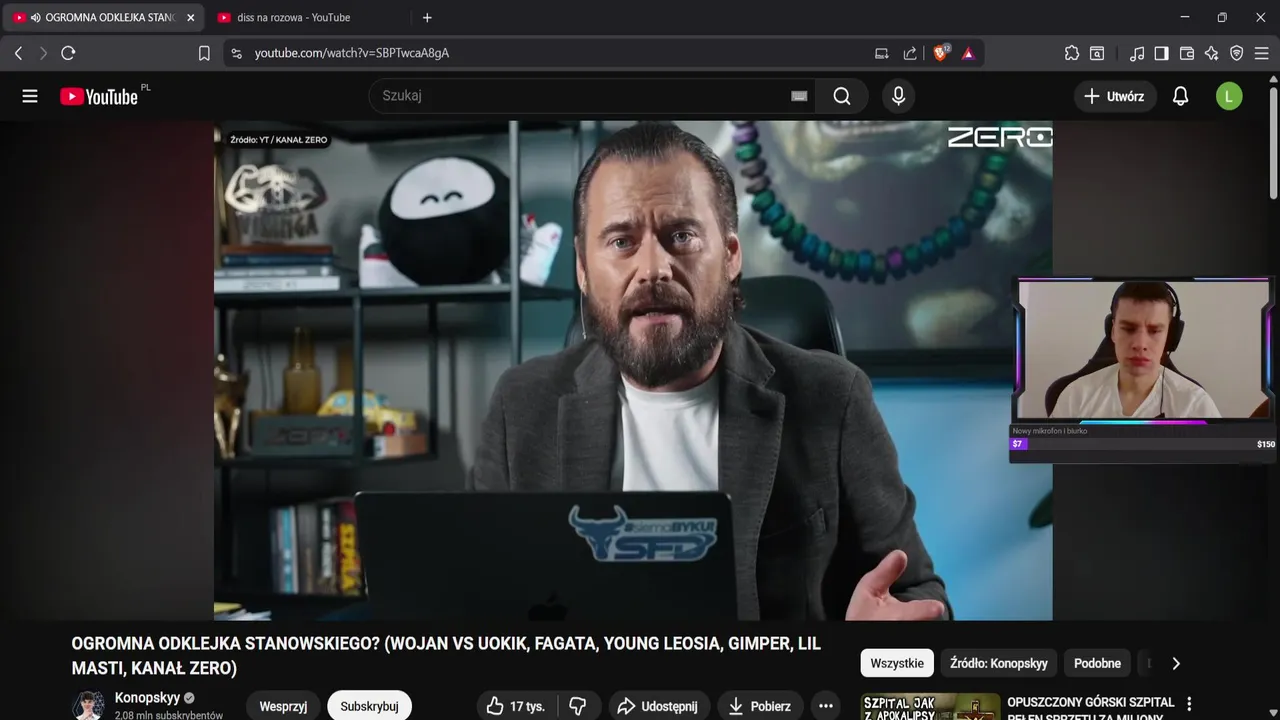
Task: Toggle the browser sidebar panel
Action: point(1161,53)
